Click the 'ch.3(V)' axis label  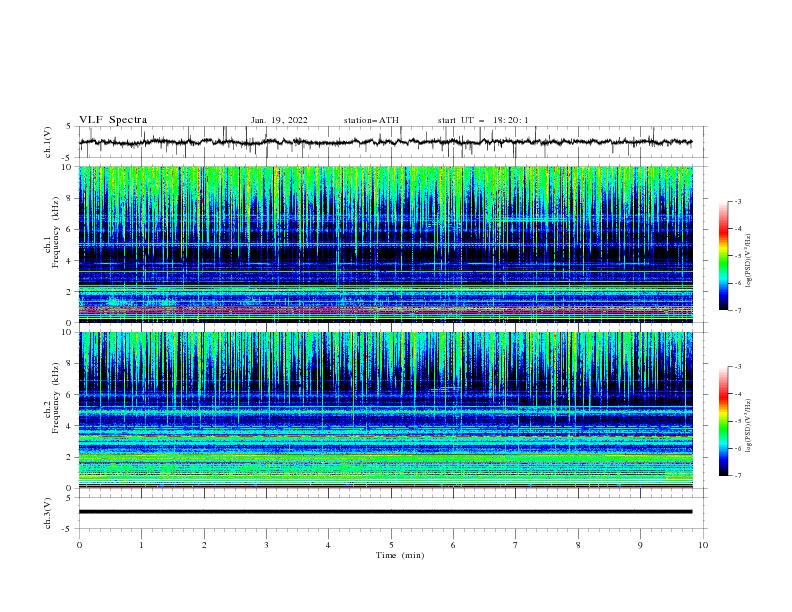(x=48, y=513)
